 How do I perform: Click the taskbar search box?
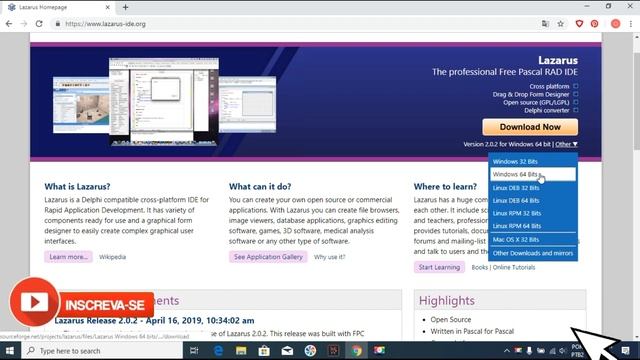click(101, 351)
